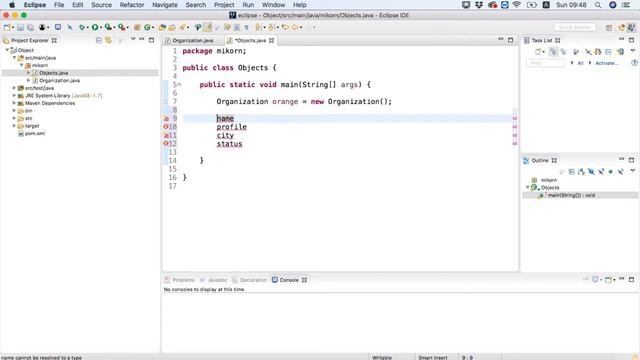The image size is (640, 360).
Task: Click the Open Perspective icon
Action: click(x=609, y=27)
